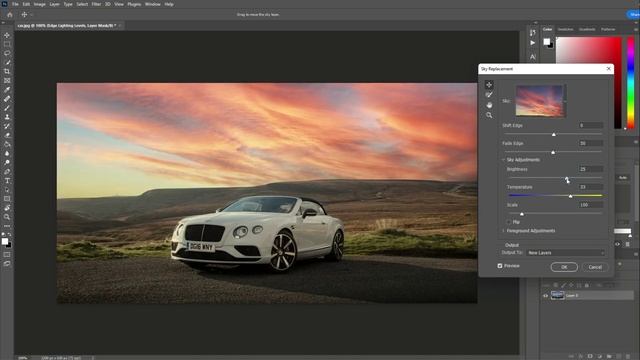Close the Sky Replacement dialog
Viewport: 640px width, 360px height.
609,69
